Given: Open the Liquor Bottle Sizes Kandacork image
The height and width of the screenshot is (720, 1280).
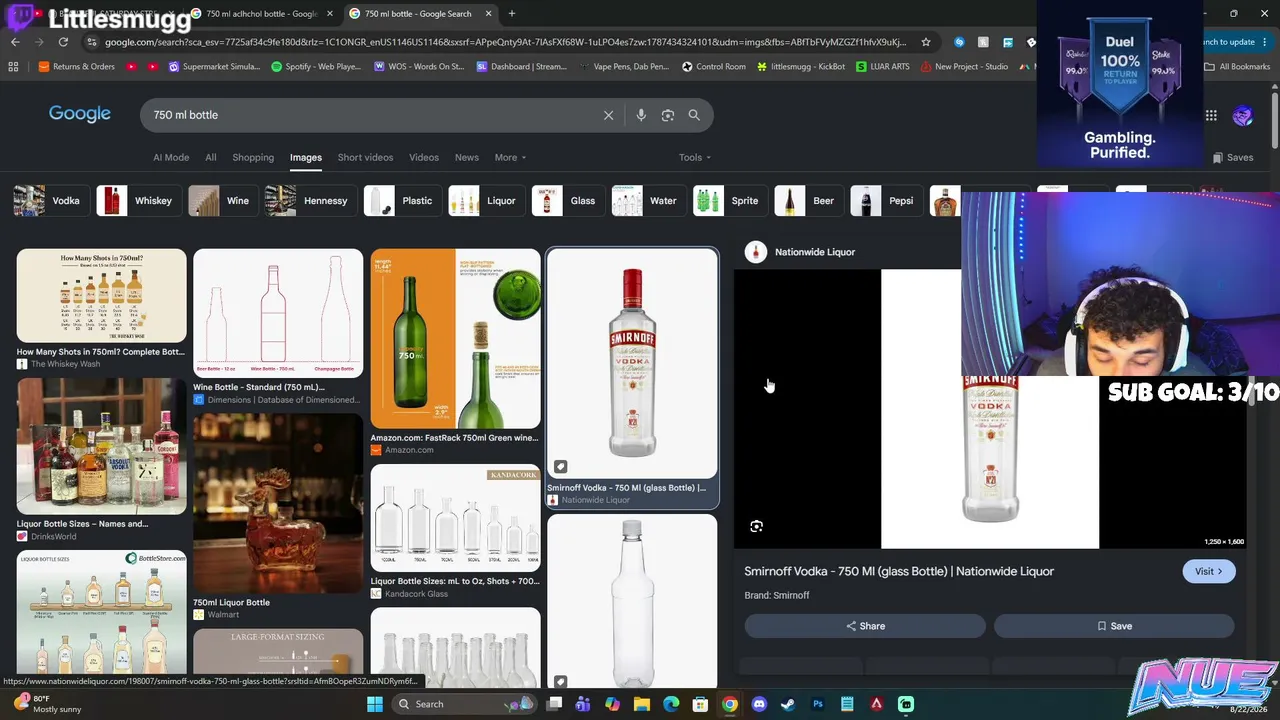Looking at the screenshot, I should click(x=455, y=518).
